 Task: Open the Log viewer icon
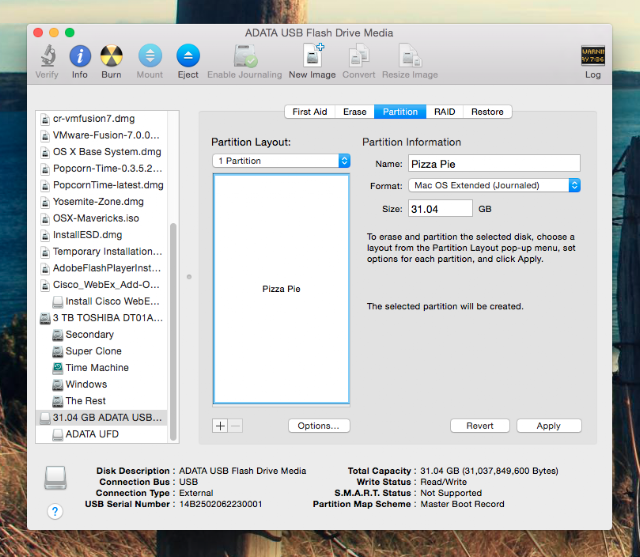pyautogui.click(x=593, y=55)
